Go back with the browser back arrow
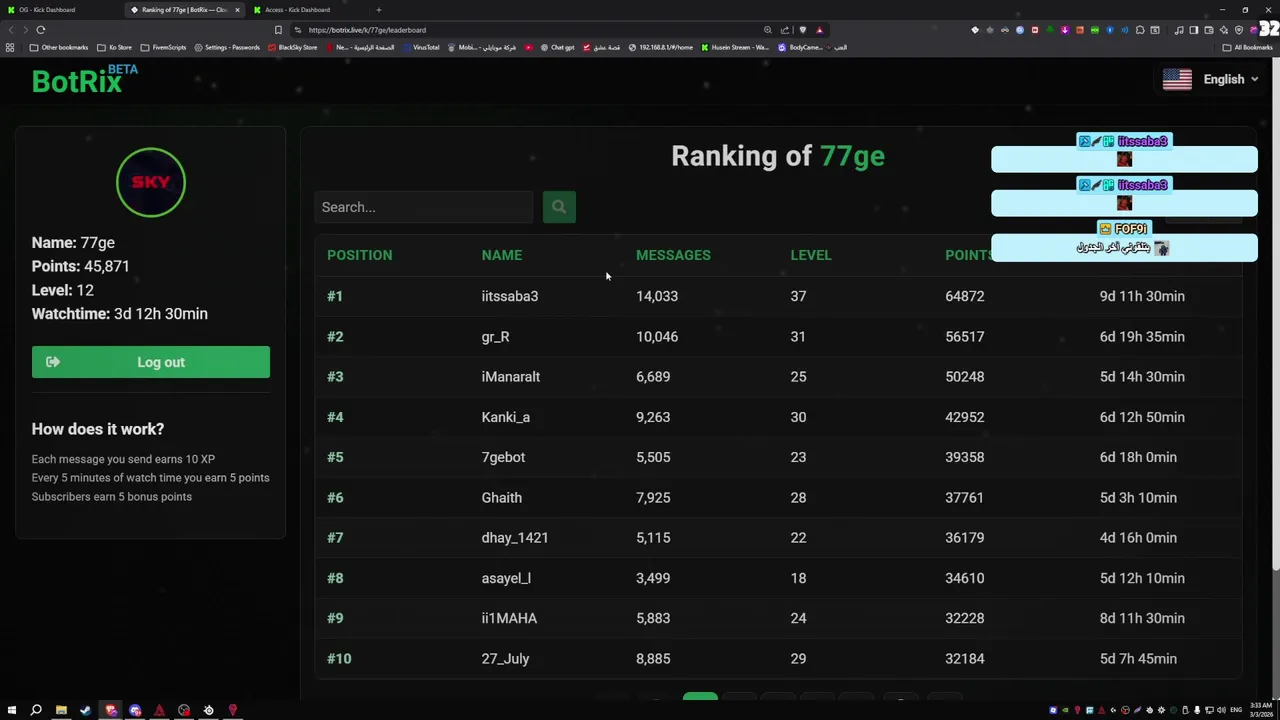This screenshot has height=720, width=1280. (x=11, y=30)
